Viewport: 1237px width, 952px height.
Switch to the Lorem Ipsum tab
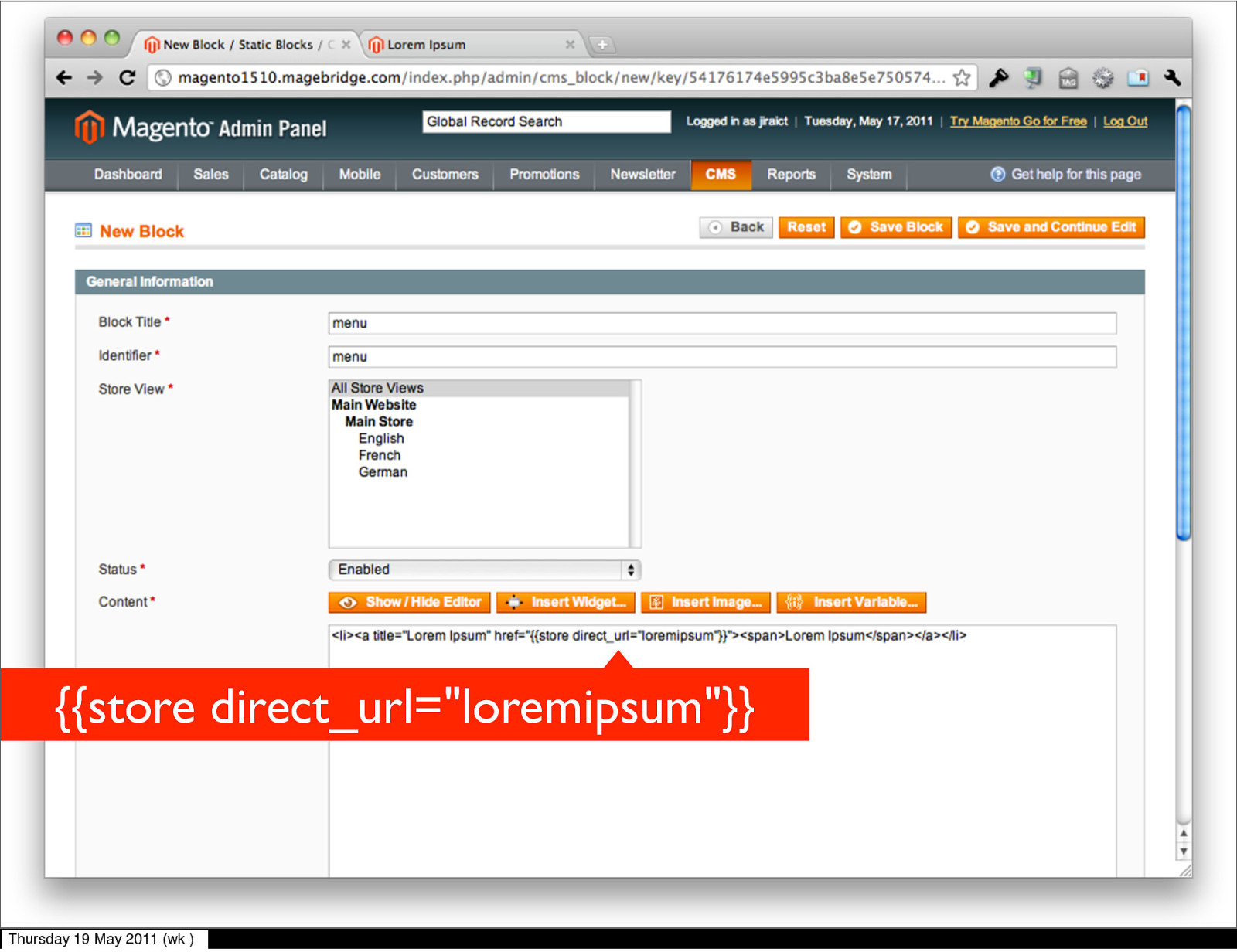click(x=471, y=45)
